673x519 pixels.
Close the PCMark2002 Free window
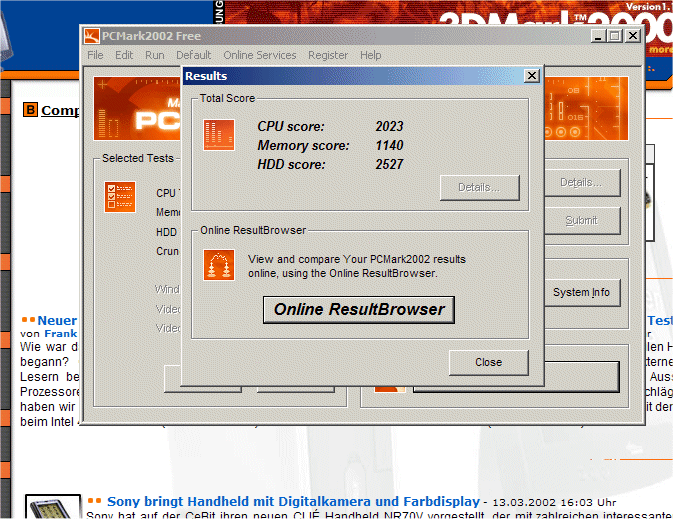click(x=633, y=36)
